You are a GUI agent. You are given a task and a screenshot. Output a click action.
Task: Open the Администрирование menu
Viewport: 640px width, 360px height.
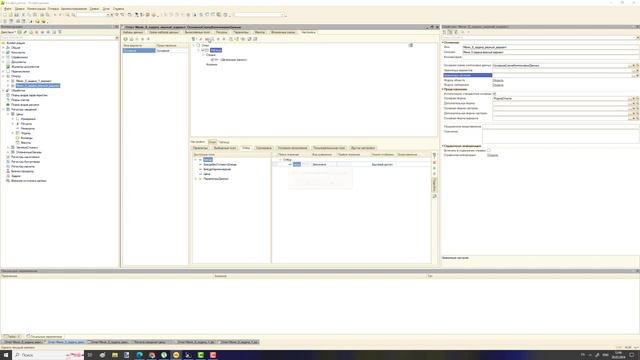pyautogui.click(x=74, y=9)
